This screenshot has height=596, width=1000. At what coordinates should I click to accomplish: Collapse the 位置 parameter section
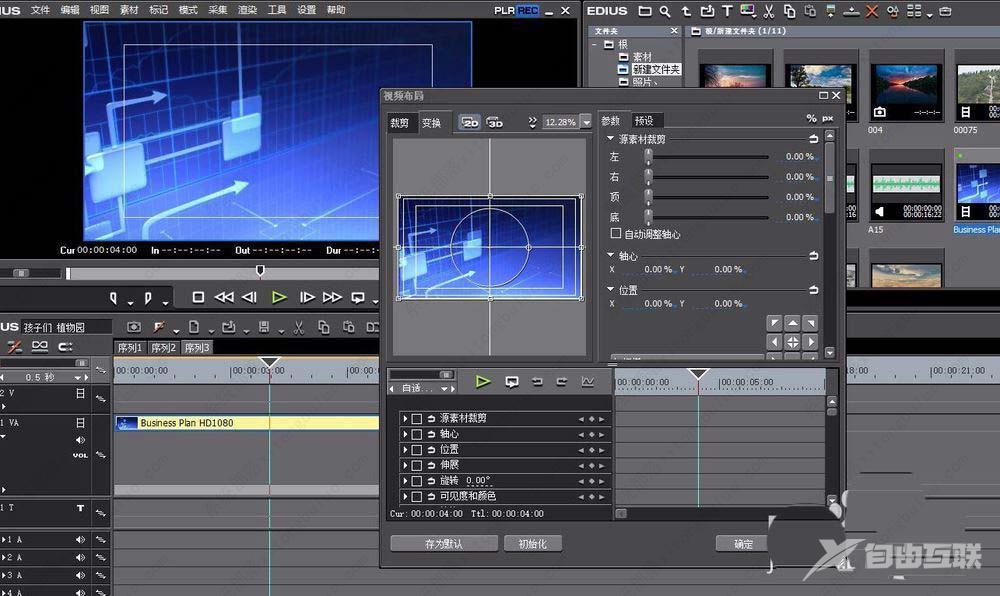[x=610, y=289]
